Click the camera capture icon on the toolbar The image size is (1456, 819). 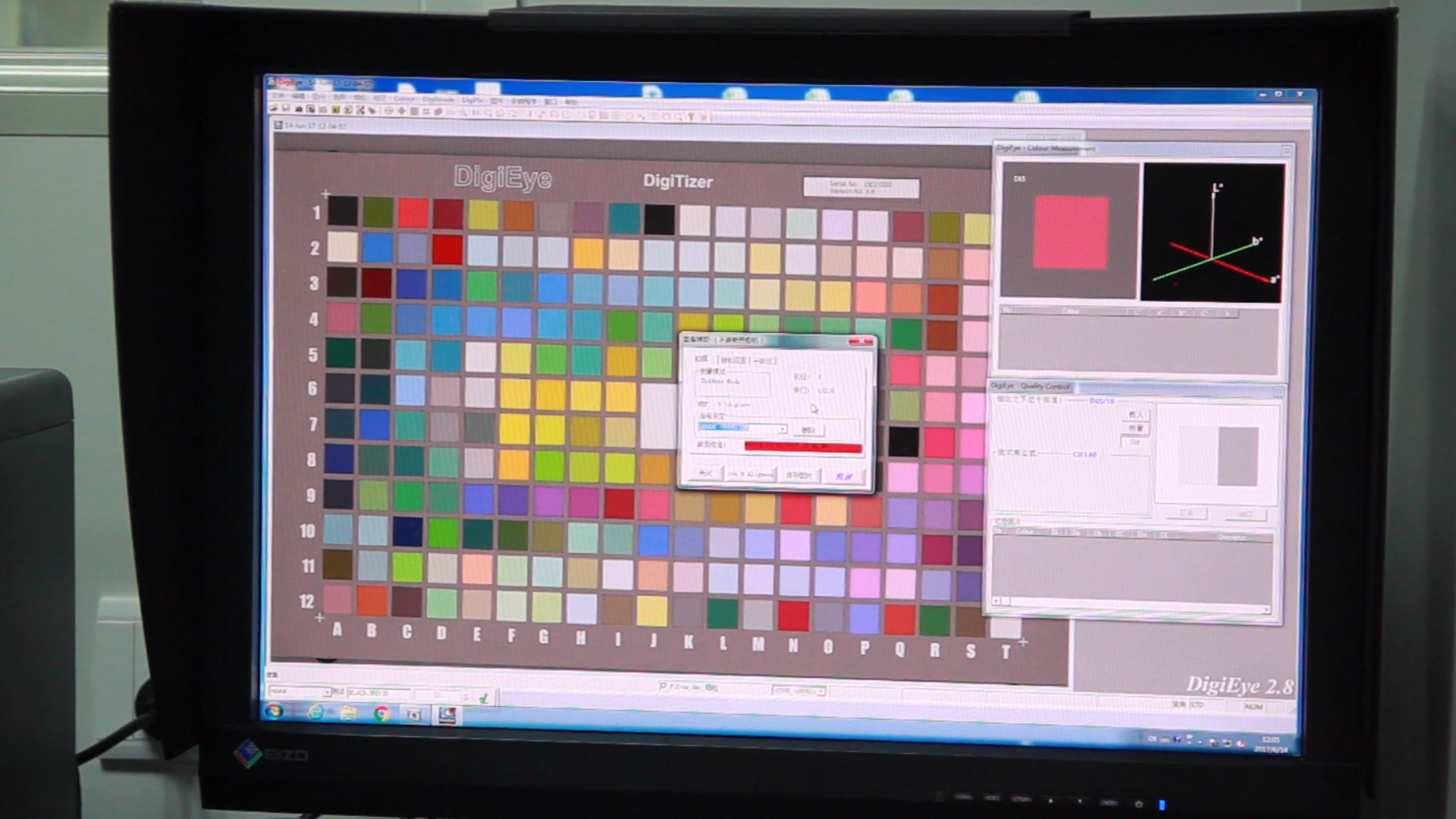coord(298,112)
